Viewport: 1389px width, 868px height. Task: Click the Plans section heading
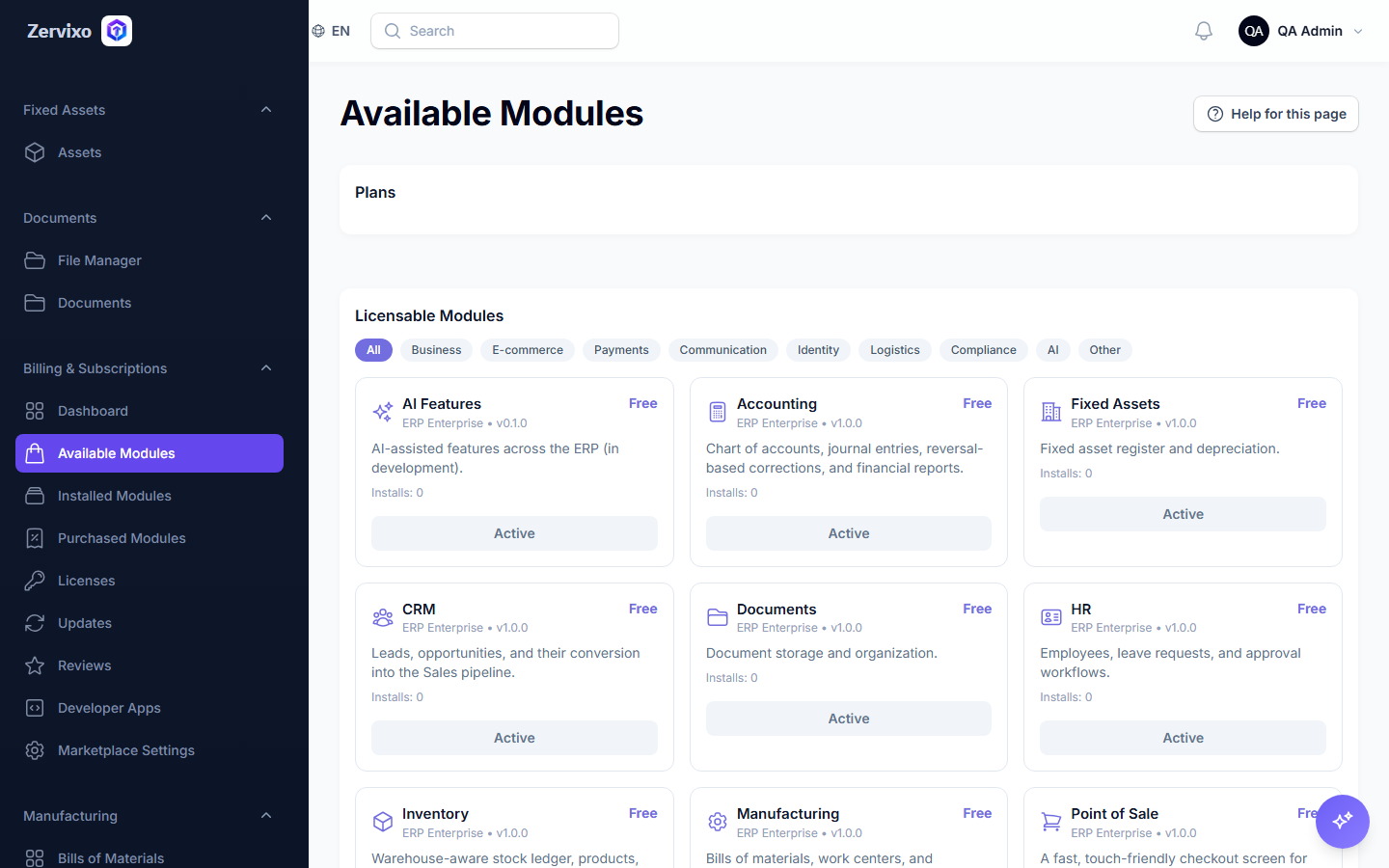click(375, 193)
